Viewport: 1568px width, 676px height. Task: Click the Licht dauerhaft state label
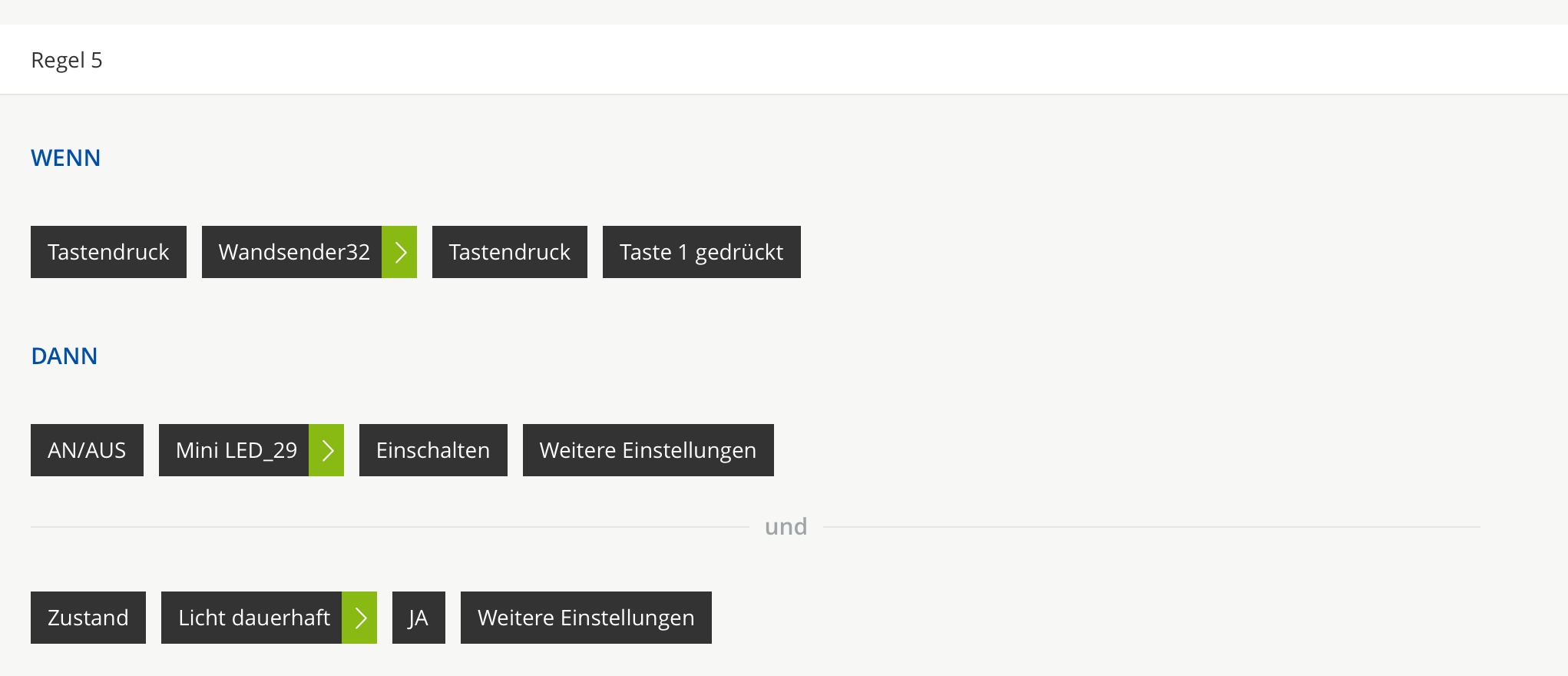[252, 618]
